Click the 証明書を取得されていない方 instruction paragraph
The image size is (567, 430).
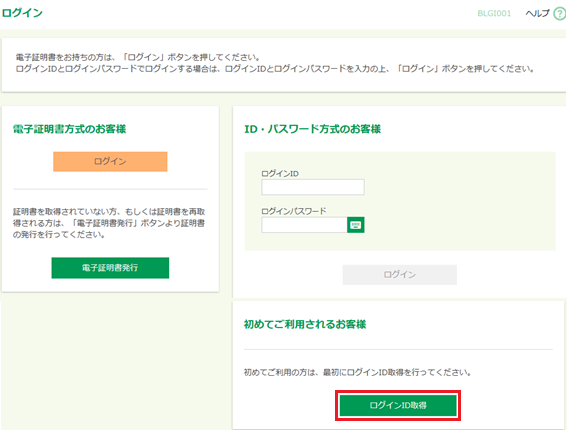109,223
